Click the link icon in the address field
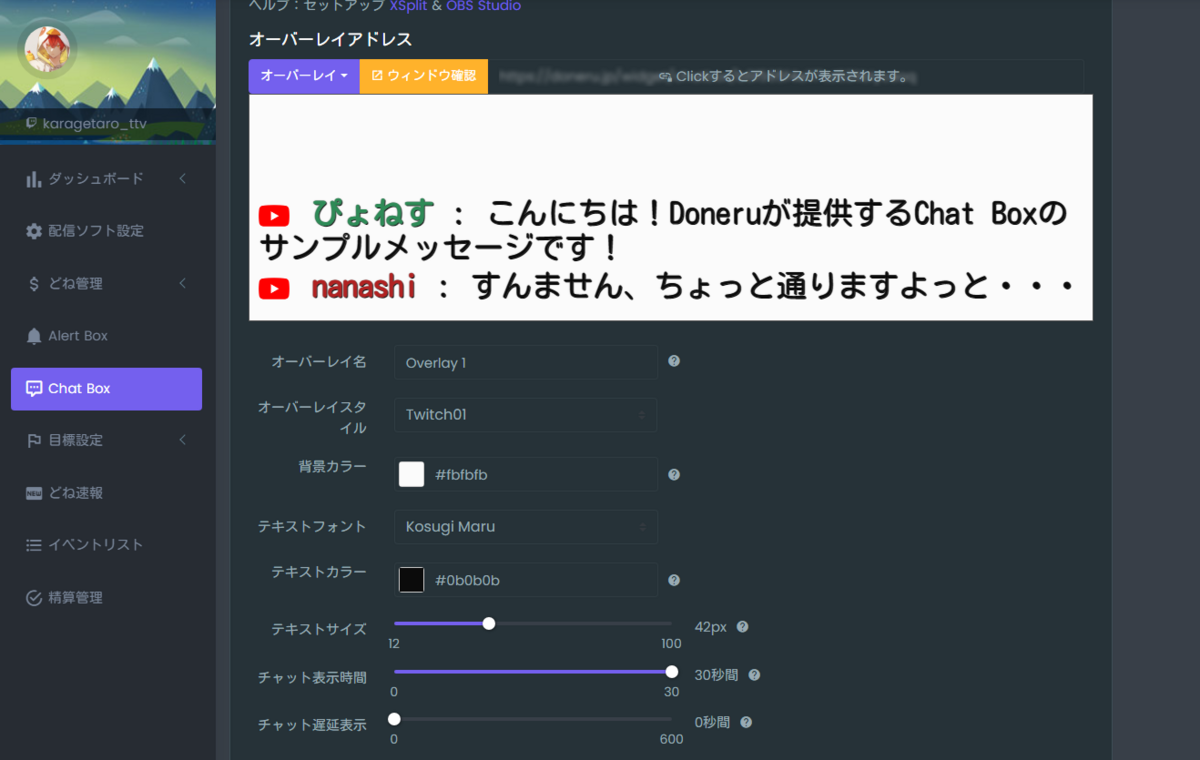Viewport: 1200px width, 760px height. point(665,77)
